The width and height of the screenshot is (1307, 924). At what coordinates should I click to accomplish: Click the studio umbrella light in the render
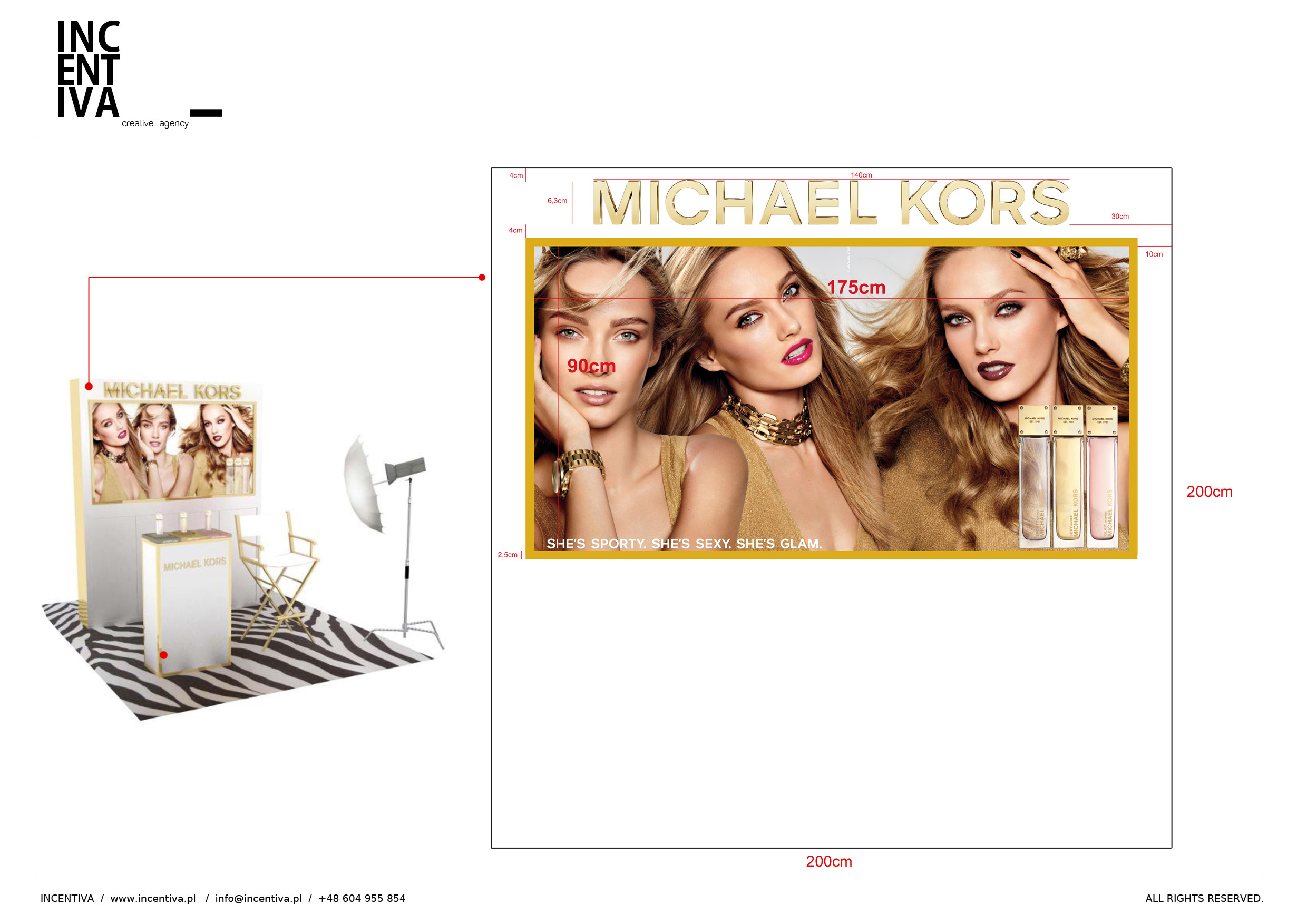393,540
